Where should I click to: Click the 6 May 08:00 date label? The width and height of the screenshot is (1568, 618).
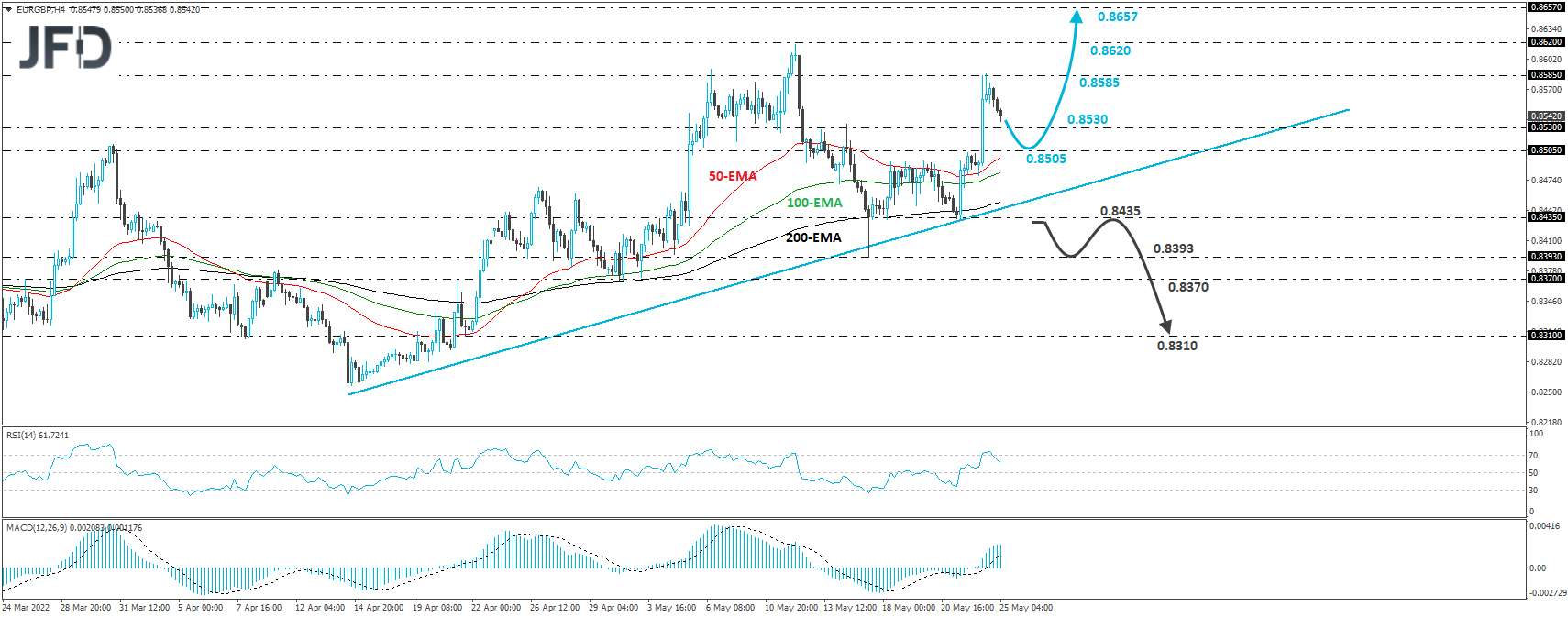tap(731, 608)
